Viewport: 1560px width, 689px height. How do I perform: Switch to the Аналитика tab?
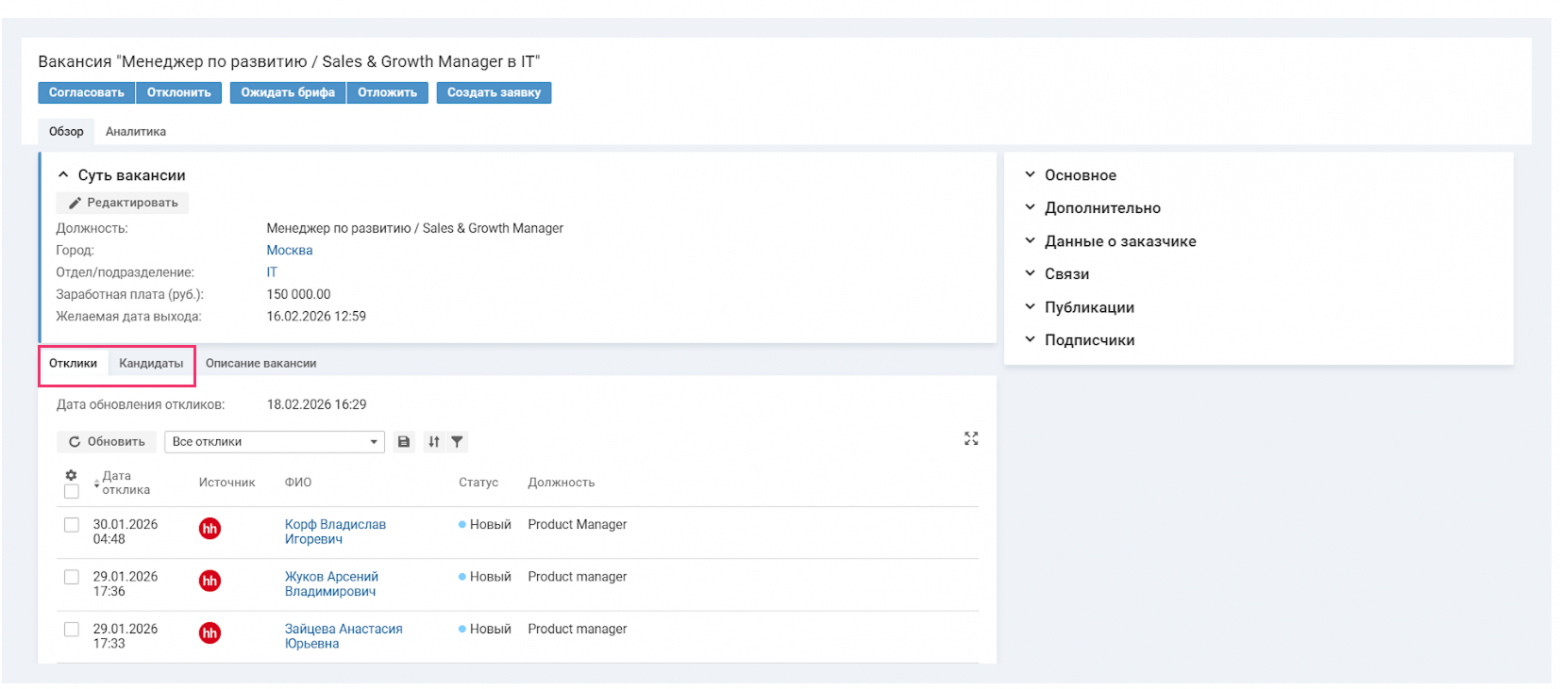click(x=136, y=131)
